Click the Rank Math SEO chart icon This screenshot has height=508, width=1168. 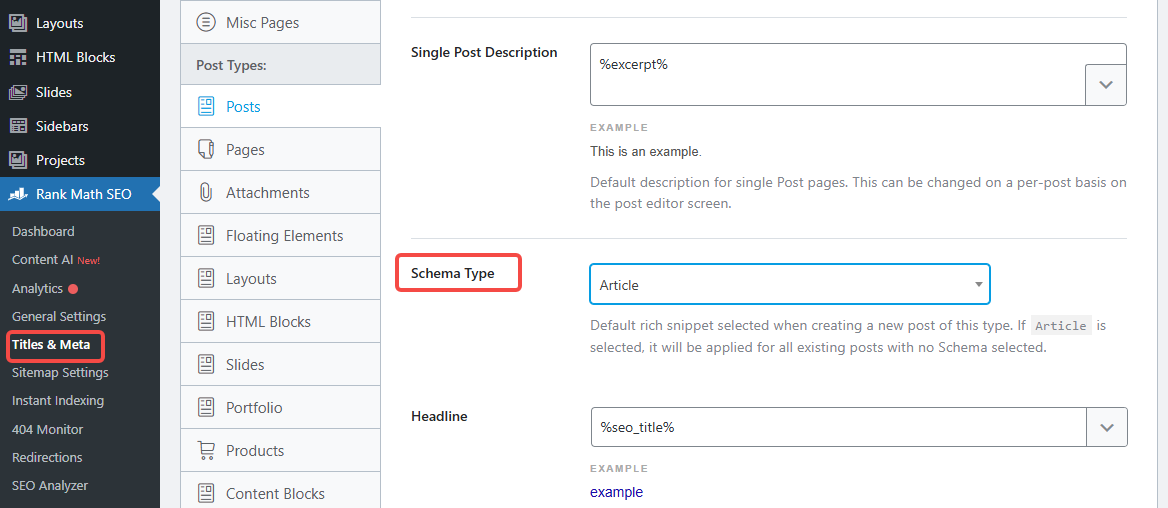(x=18, y=194)
